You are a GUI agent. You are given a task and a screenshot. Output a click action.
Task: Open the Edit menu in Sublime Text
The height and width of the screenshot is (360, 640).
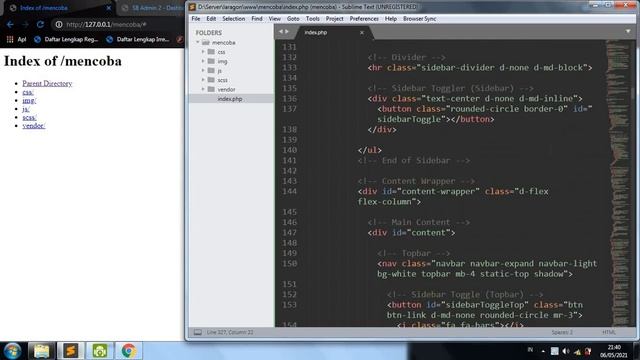(211, 19)
